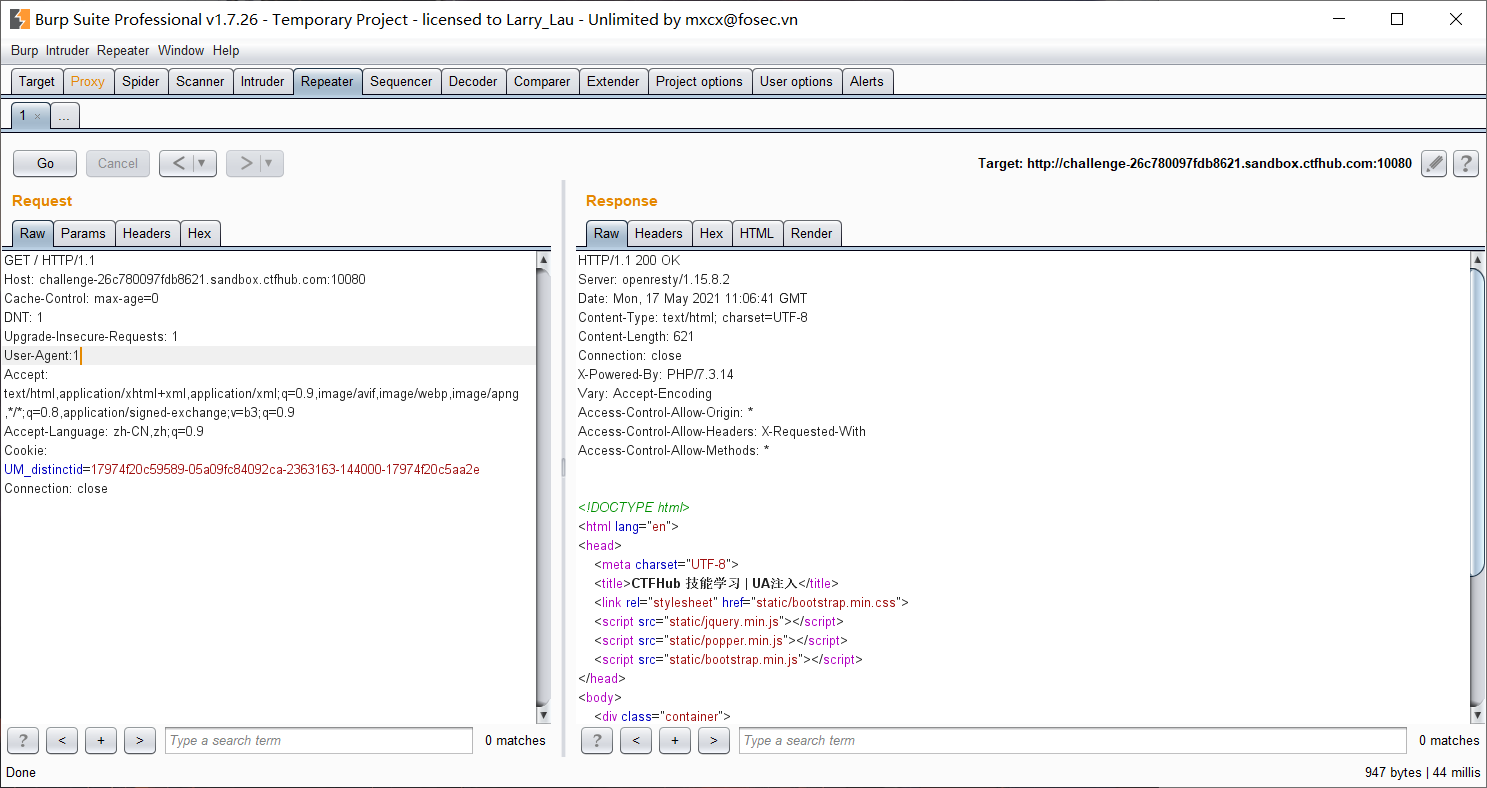Viewport: 1487px width, 788px height.
Task: Open the User options tab
Action: click(796, 82)
